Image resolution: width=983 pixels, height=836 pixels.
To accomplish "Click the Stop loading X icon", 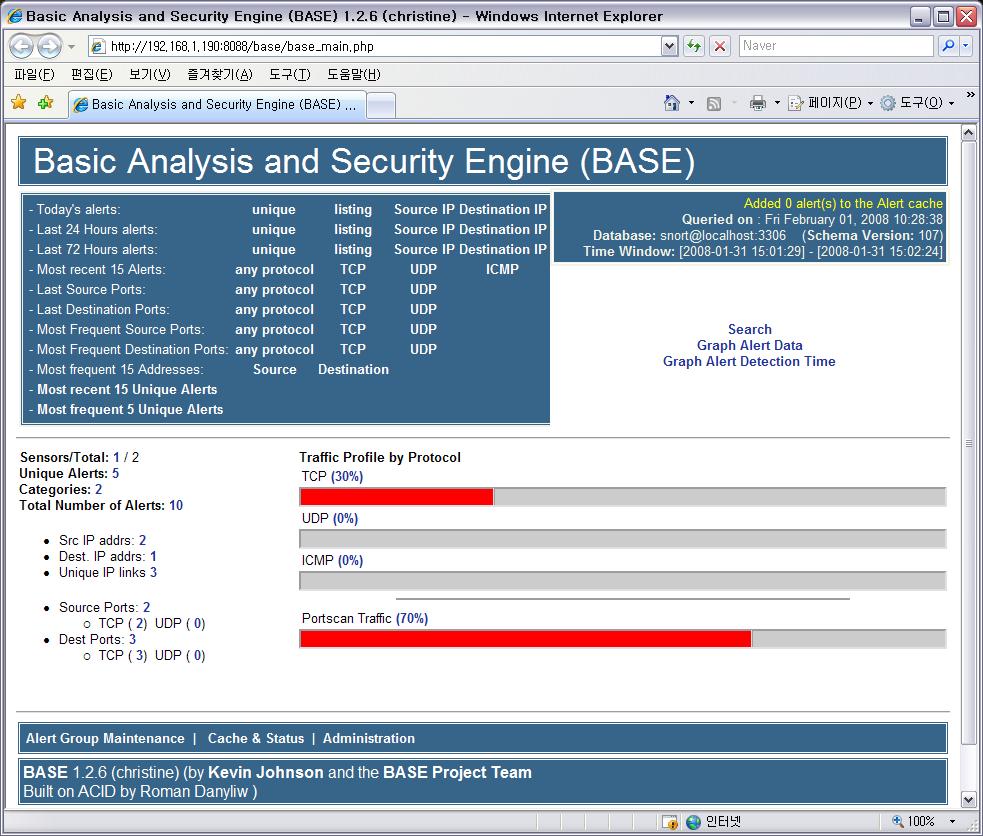I will click(x=720, y=46).
